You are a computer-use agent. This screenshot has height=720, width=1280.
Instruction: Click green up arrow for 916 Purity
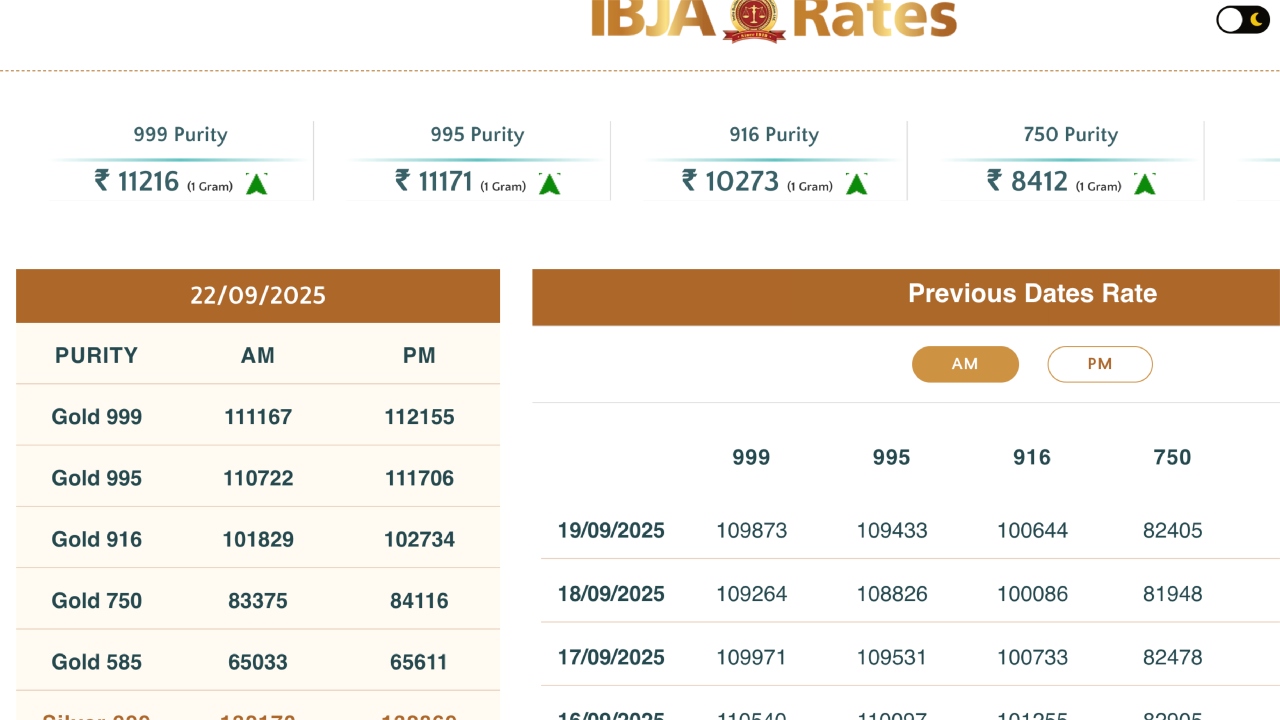[x=856, y=184]
